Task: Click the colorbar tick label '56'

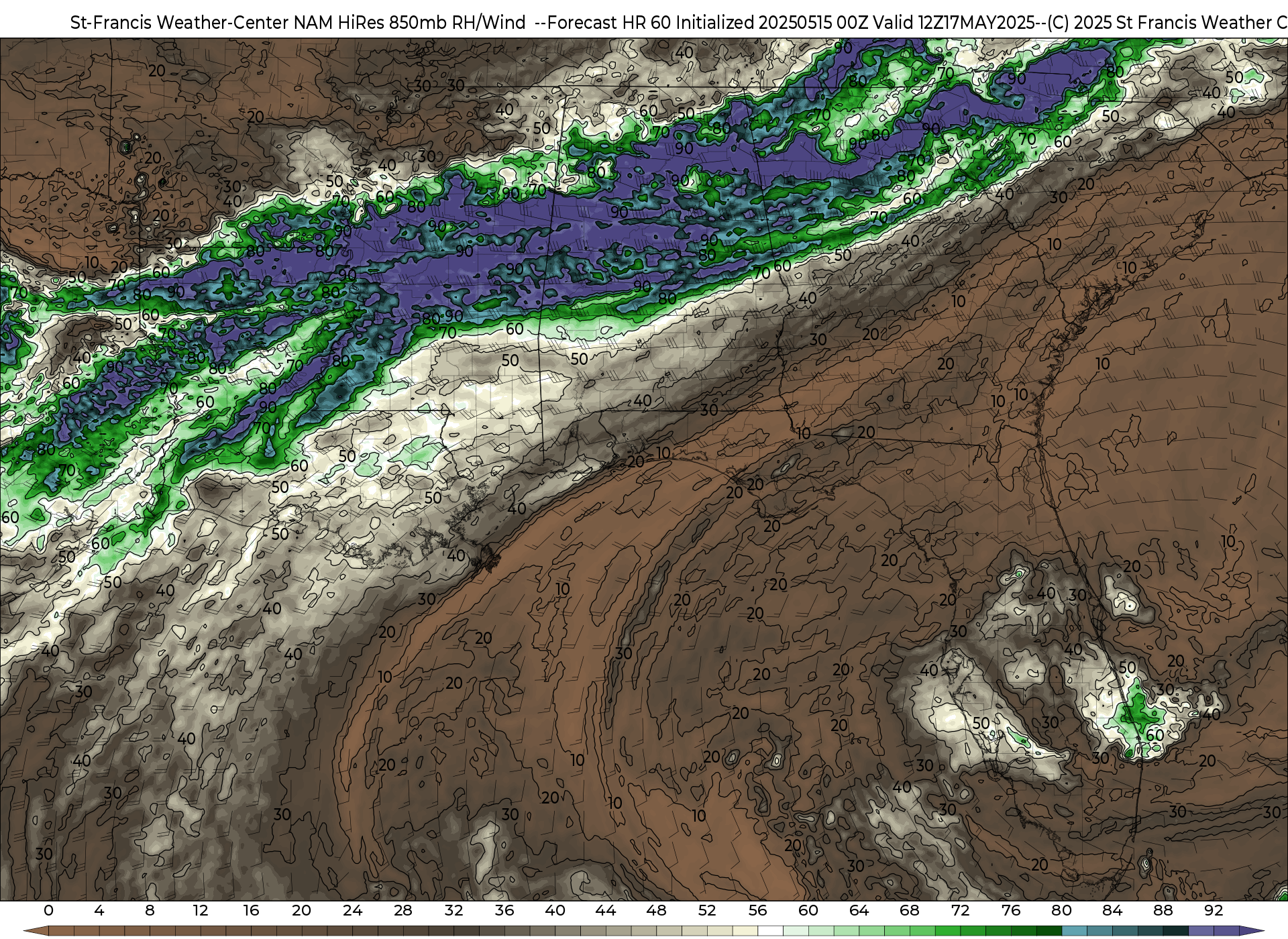Action: 757,910
